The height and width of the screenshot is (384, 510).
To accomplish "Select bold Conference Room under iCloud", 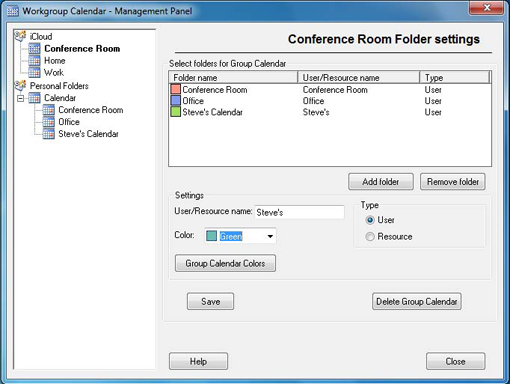I will pyautogui.click(x=82, y=49).
